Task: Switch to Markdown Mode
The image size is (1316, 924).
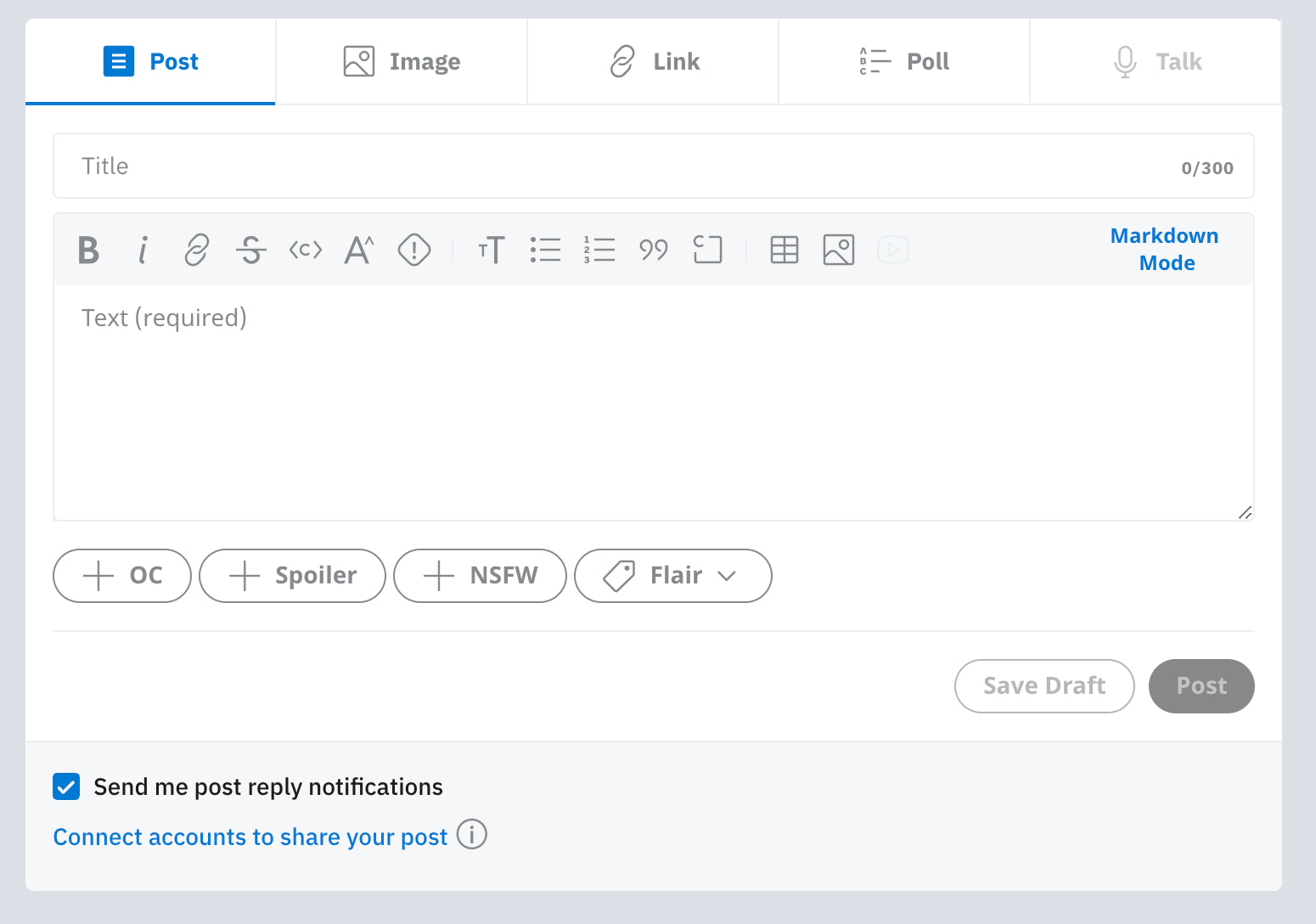Action: pyautogui.click(x=1164, y=249)
